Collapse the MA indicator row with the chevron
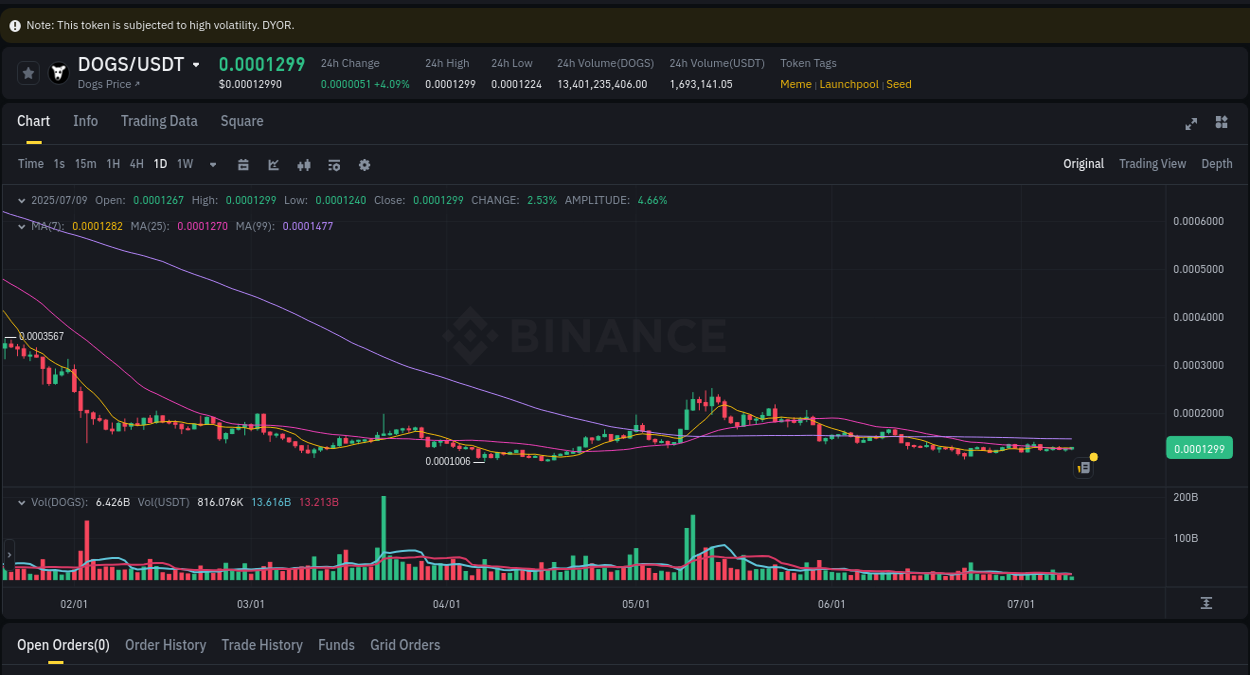Image resolution: width=1250 pixels, height=675 pixels. (21, 226)
